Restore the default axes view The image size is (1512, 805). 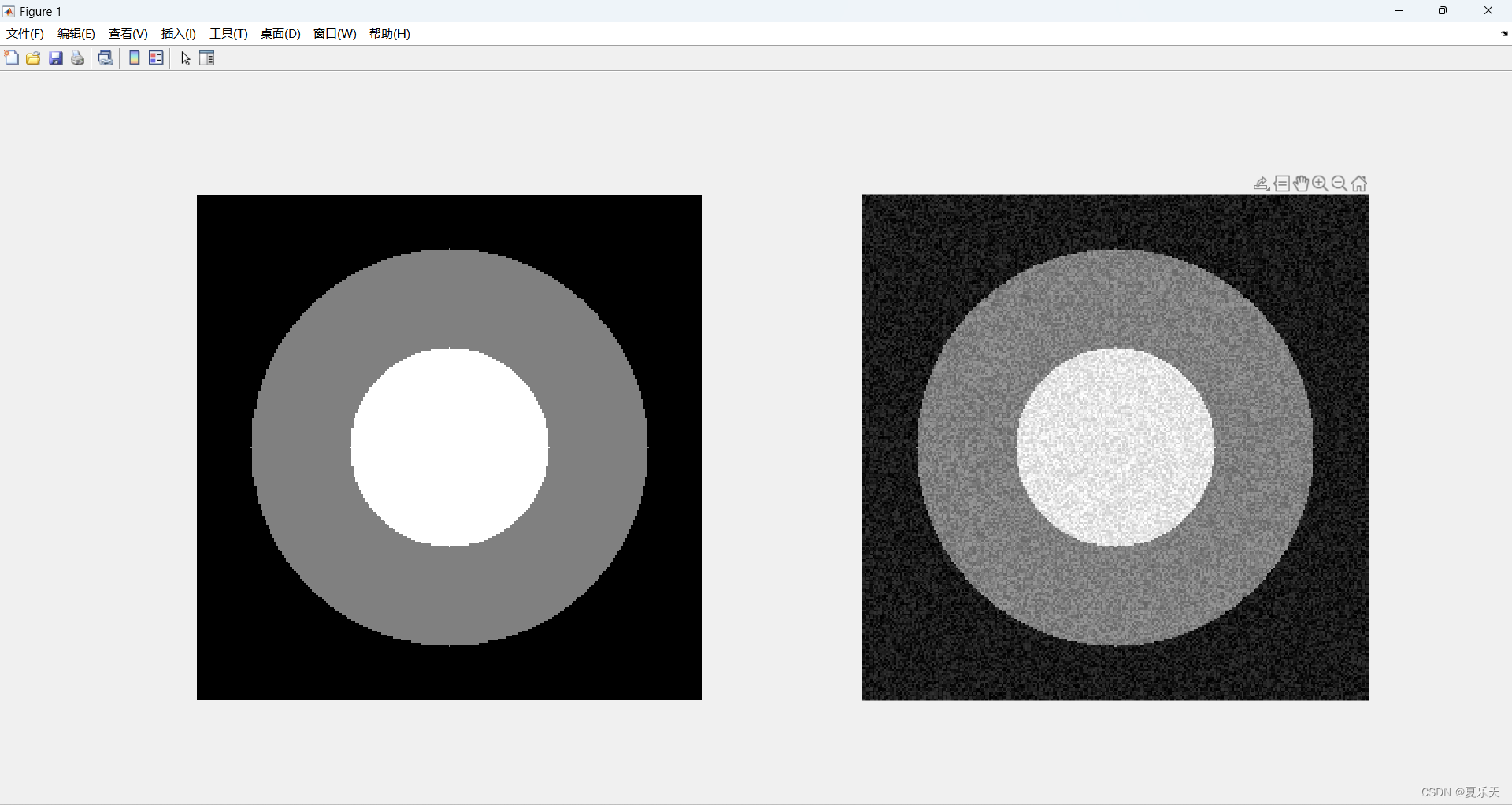[x=1359, y=184]
